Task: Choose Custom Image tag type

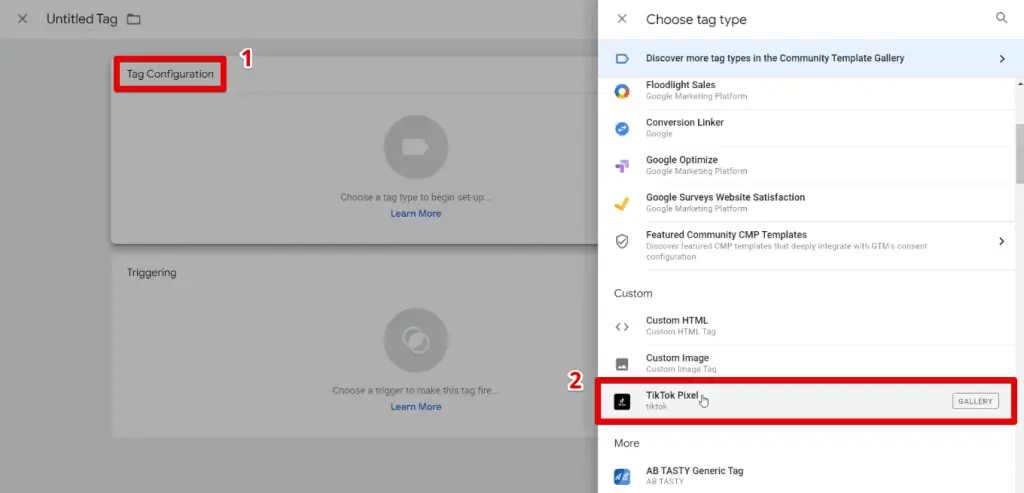Action: click(x=807, y=363)
